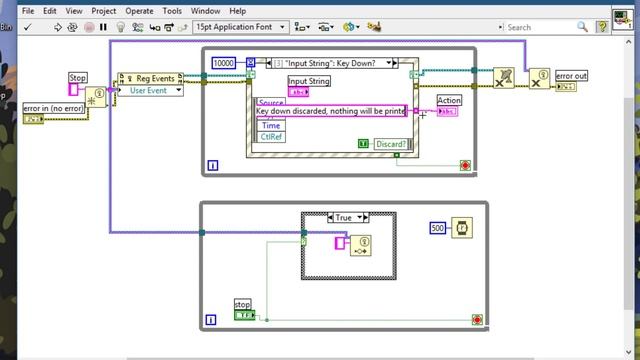Toggle the Pause button
This screenshot has width=640, height=360.
point(103,27)
